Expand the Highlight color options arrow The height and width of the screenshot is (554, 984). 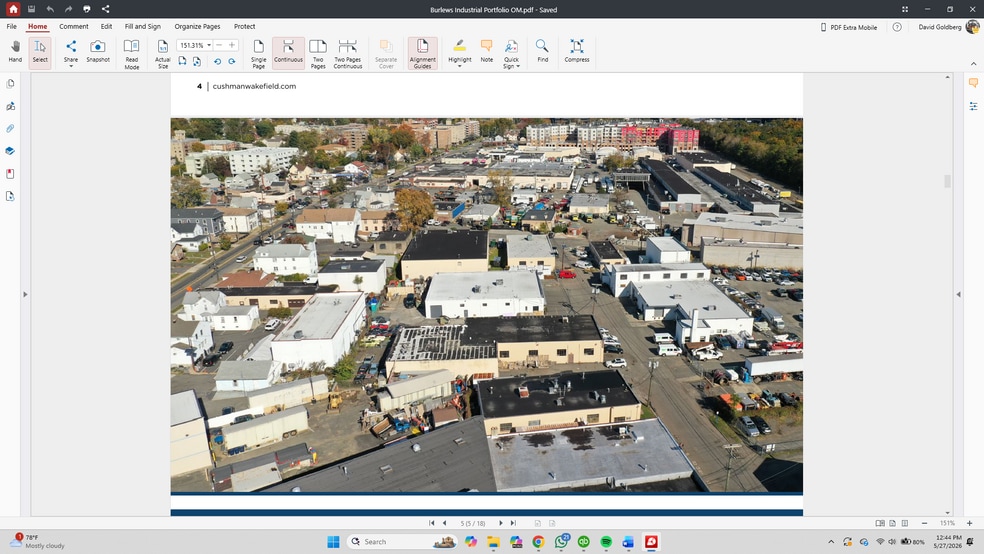coord(459,66)
